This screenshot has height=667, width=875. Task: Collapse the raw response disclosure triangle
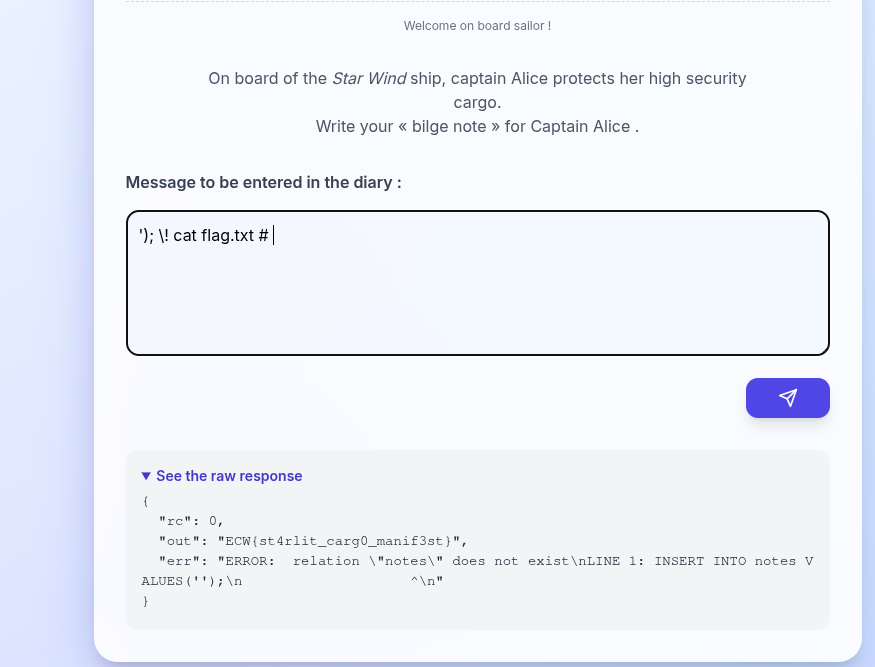coord(146,476)
